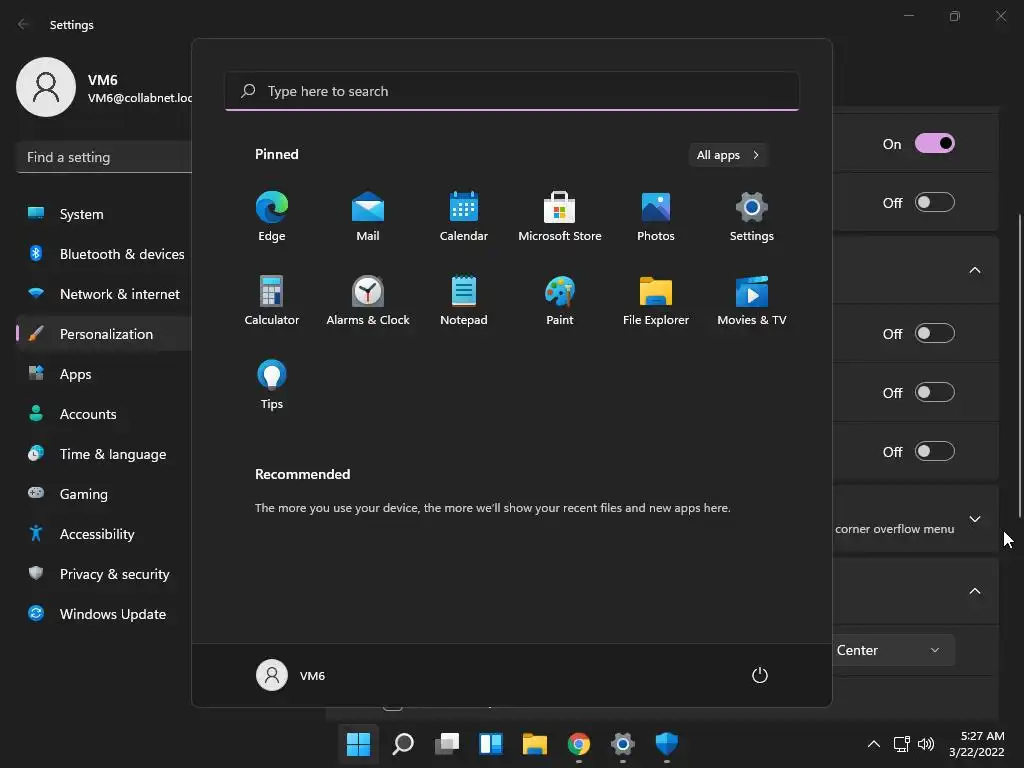Click the Settings window vertical scrollbar
This screenshot has height=768, width=1024.
(x=1019, y=366)
